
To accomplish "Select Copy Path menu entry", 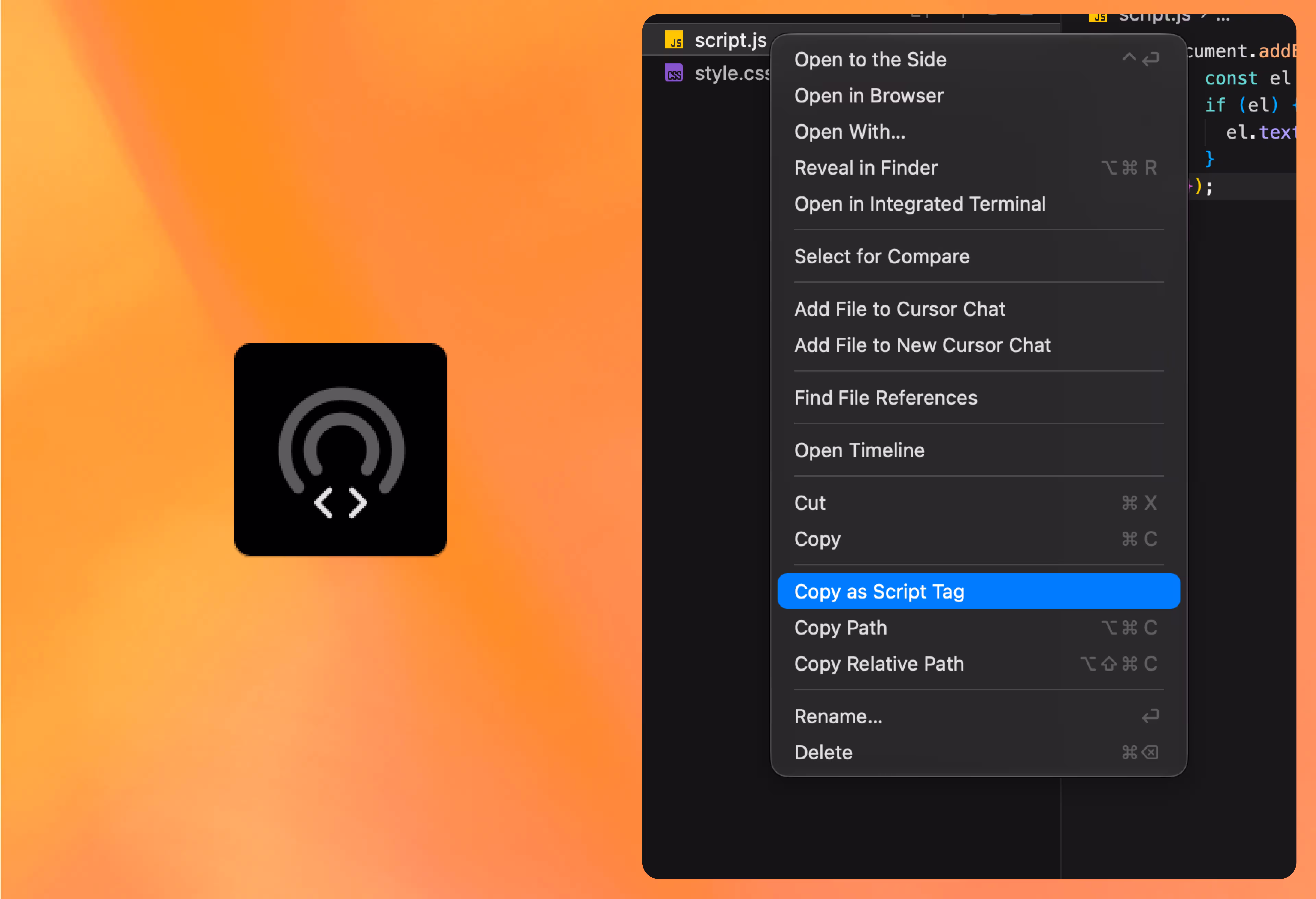I will 978,628.
